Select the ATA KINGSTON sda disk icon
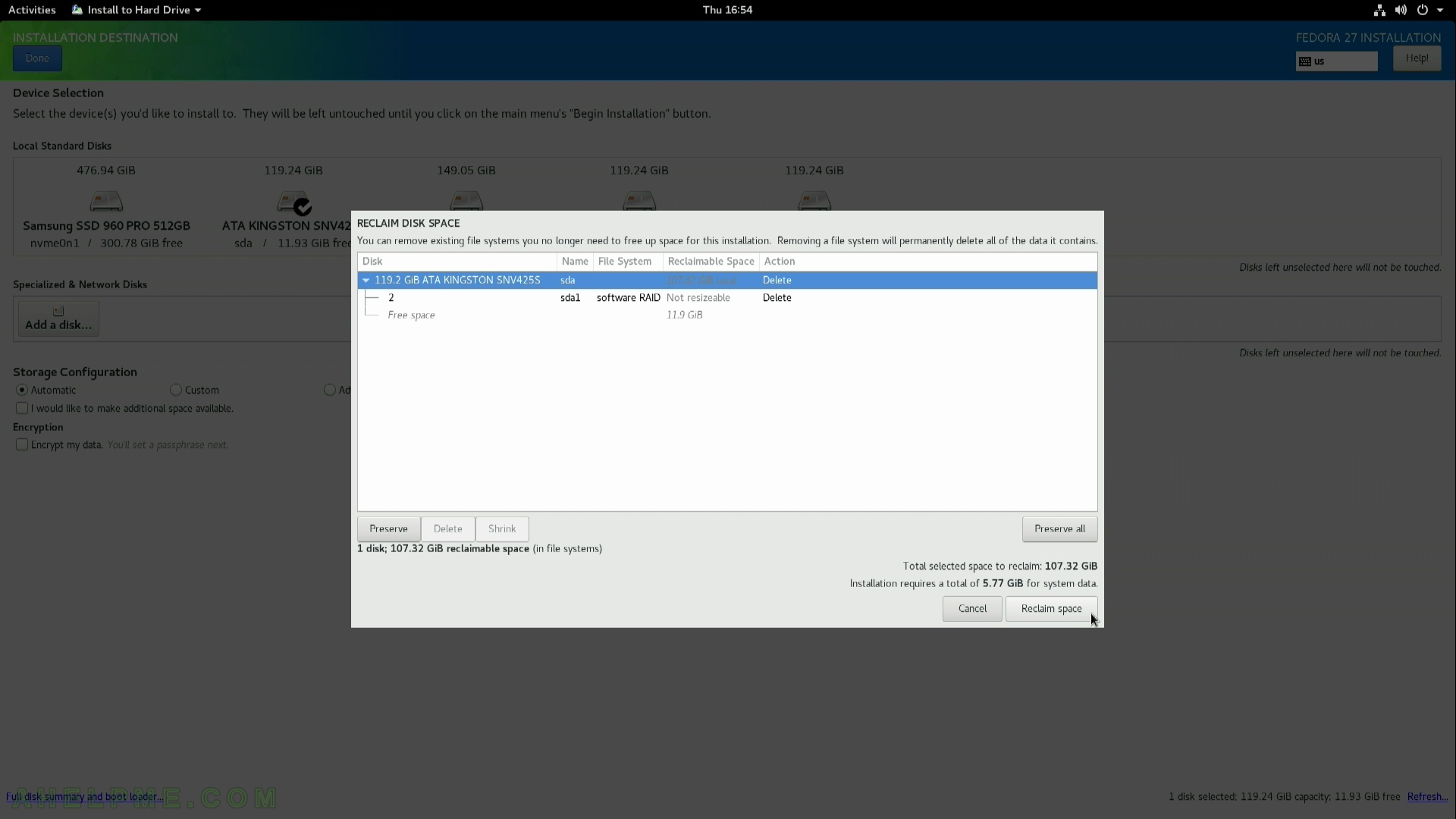Image resolution: width=1456 pixels, height=819 pixels. [293, 202]
